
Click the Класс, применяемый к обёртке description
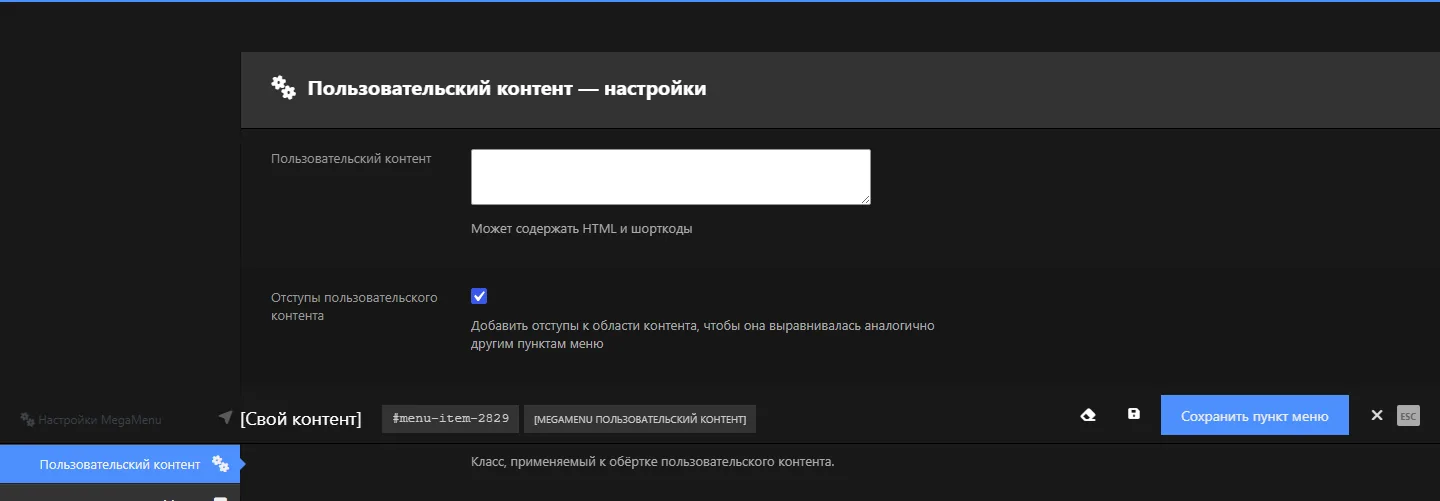pos(653,462)
